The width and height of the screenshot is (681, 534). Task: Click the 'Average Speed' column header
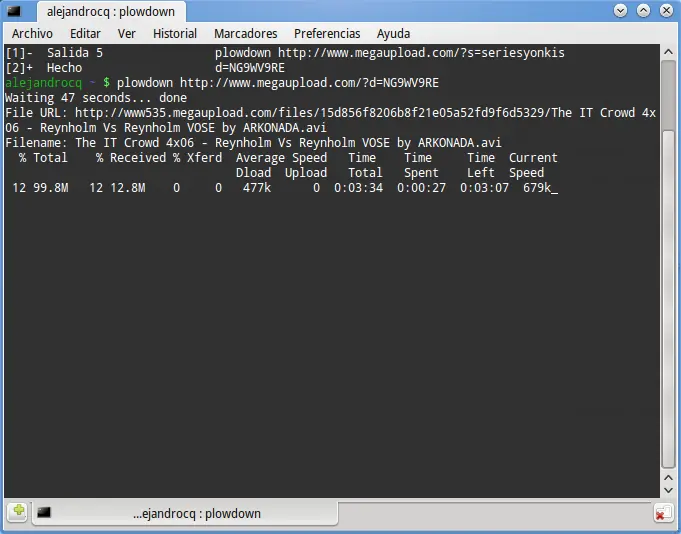tap(281, 158)
